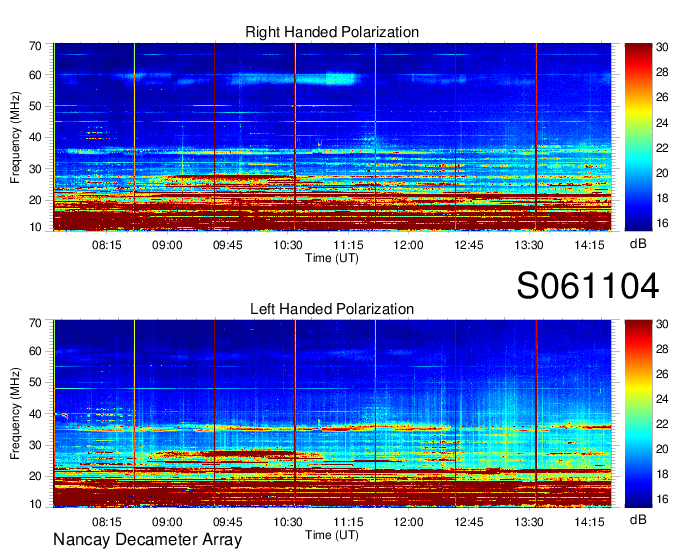Click the "12:00" time tick of Right Handed plot
The image size is (680, 552).
pos(408,245)
